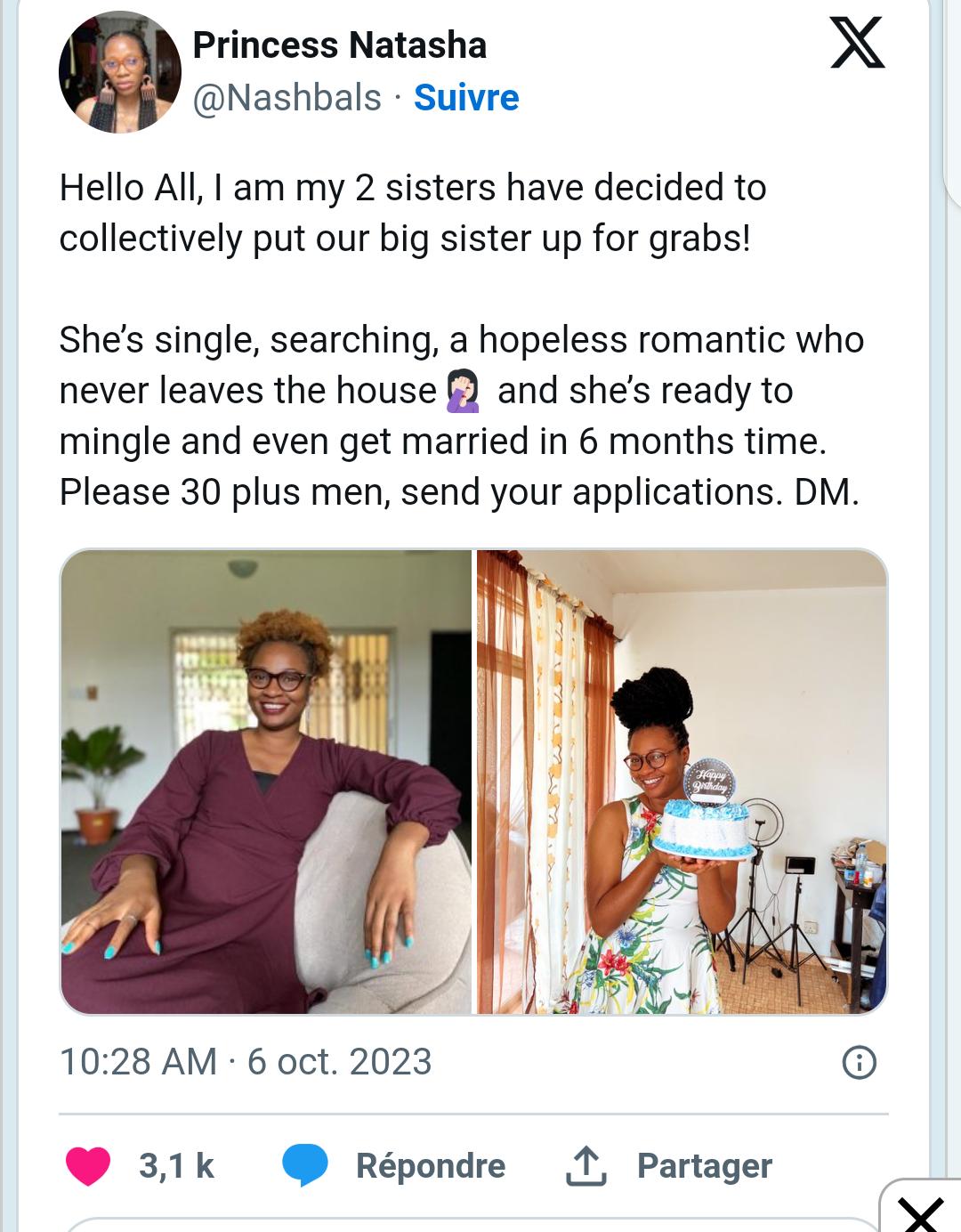
Task: Click the paragraph starting "She's single, searching"
Action: click(x=461, y=416)
